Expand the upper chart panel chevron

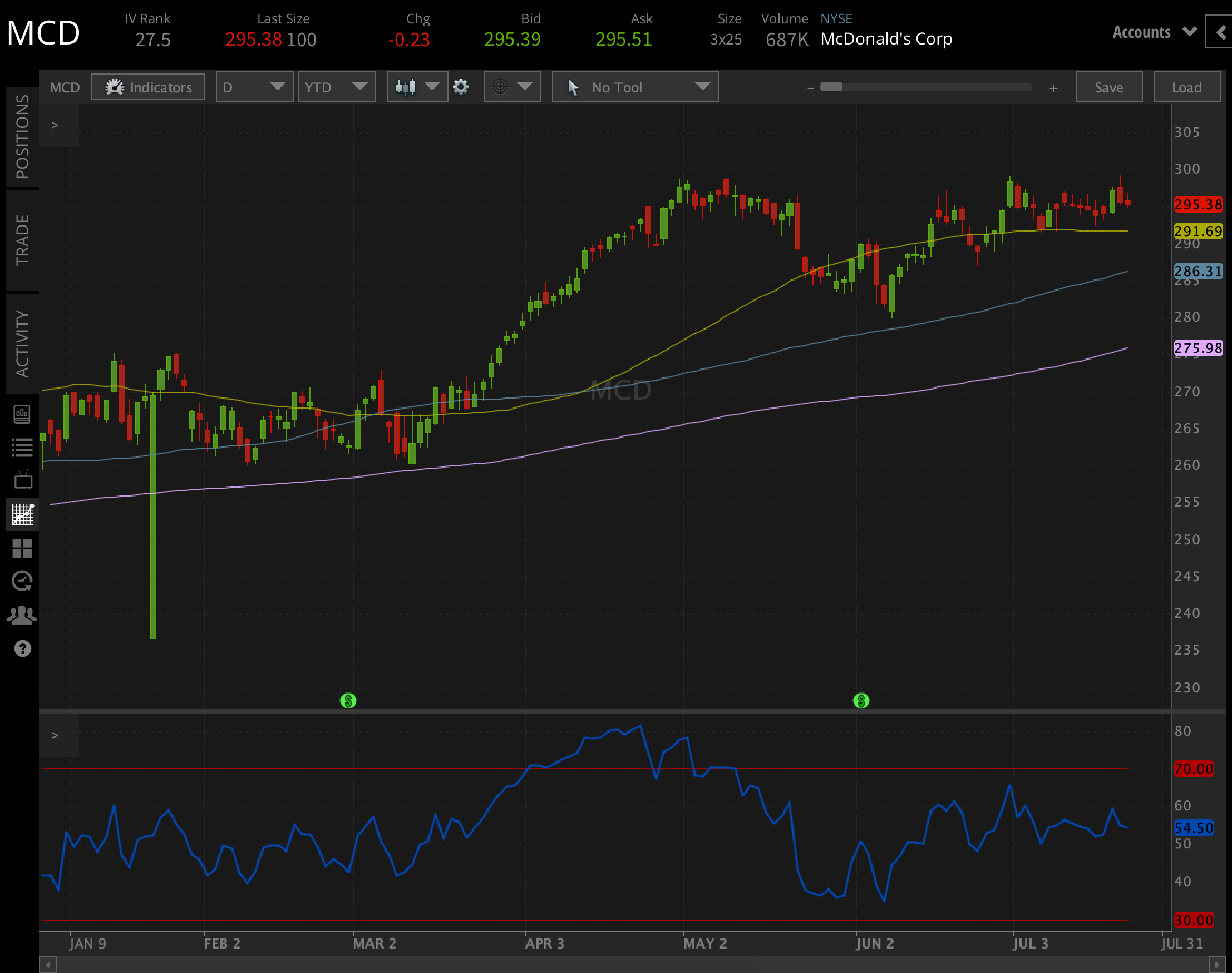pyautogui.click(x=55, y=124)
